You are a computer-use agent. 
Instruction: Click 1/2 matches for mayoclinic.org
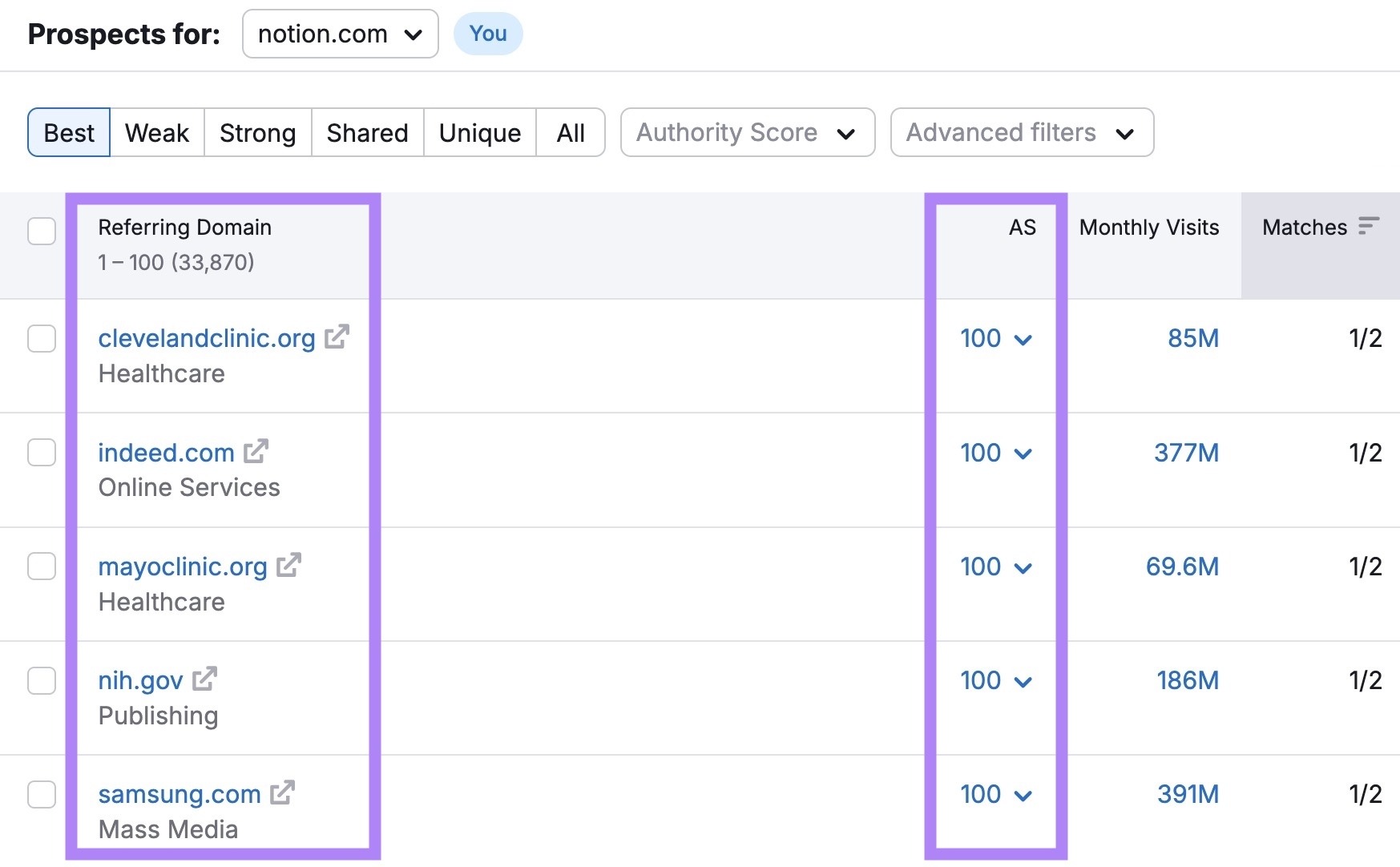1365,567
